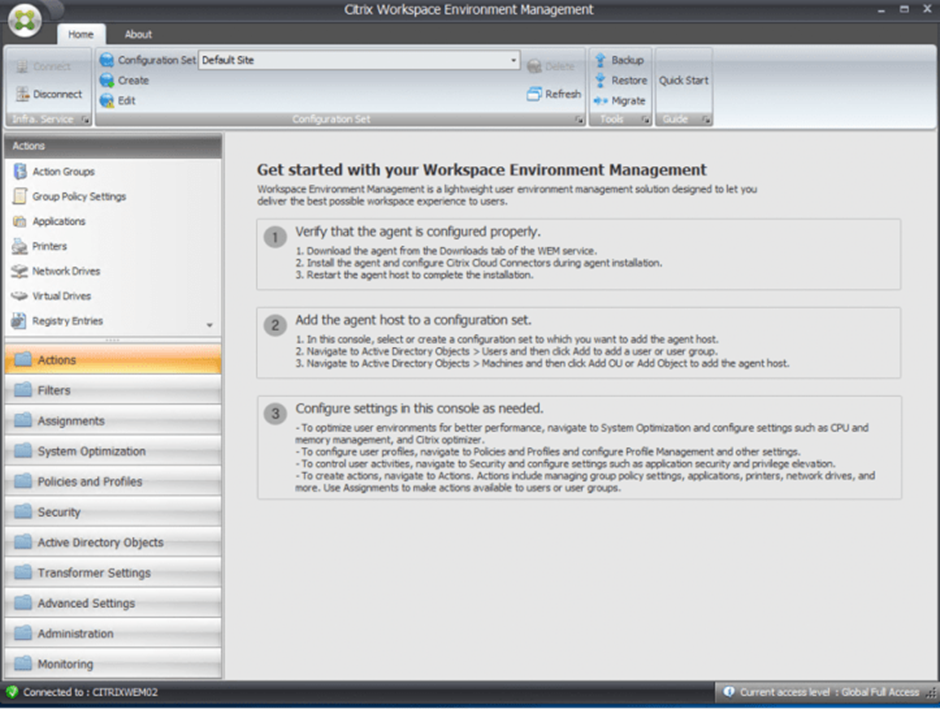Click the Create configuration set icon

[107, 80]
